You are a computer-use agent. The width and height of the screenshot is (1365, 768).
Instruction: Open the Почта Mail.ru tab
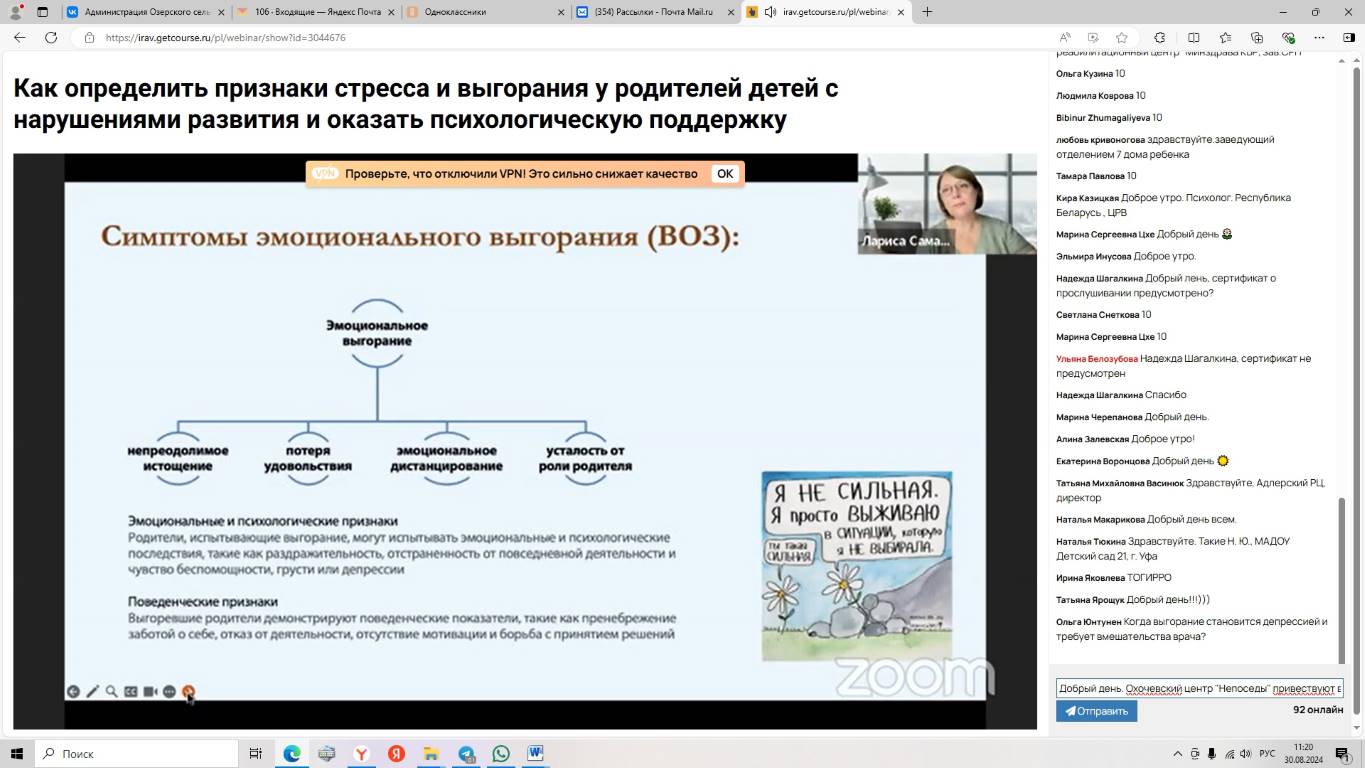pos(653,12)
